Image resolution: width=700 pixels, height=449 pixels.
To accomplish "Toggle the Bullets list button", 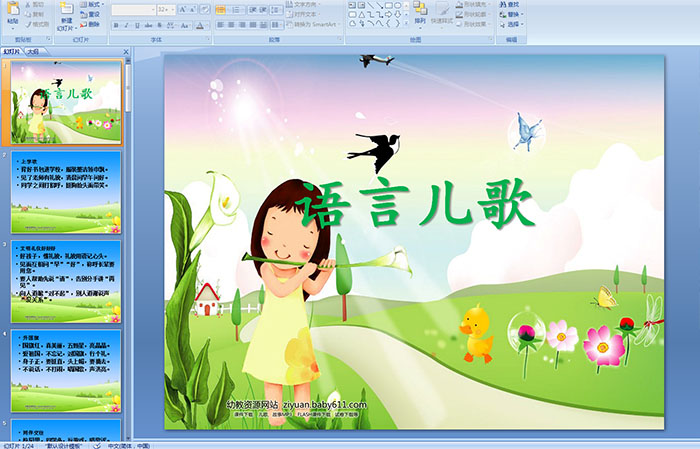I will point(221,10).
